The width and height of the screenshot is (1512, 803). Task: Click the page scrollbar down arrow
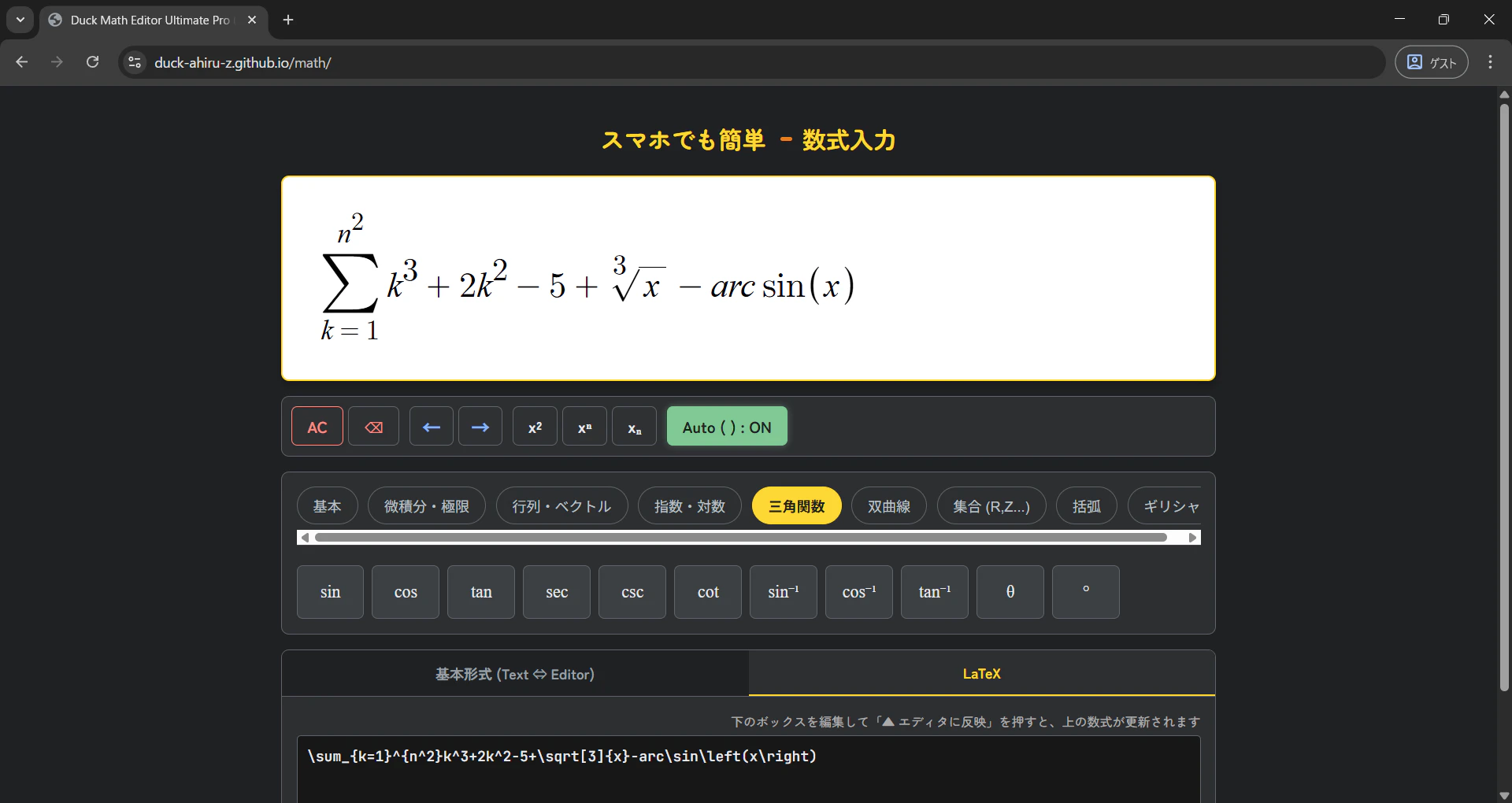click(x=1504, y=796)
